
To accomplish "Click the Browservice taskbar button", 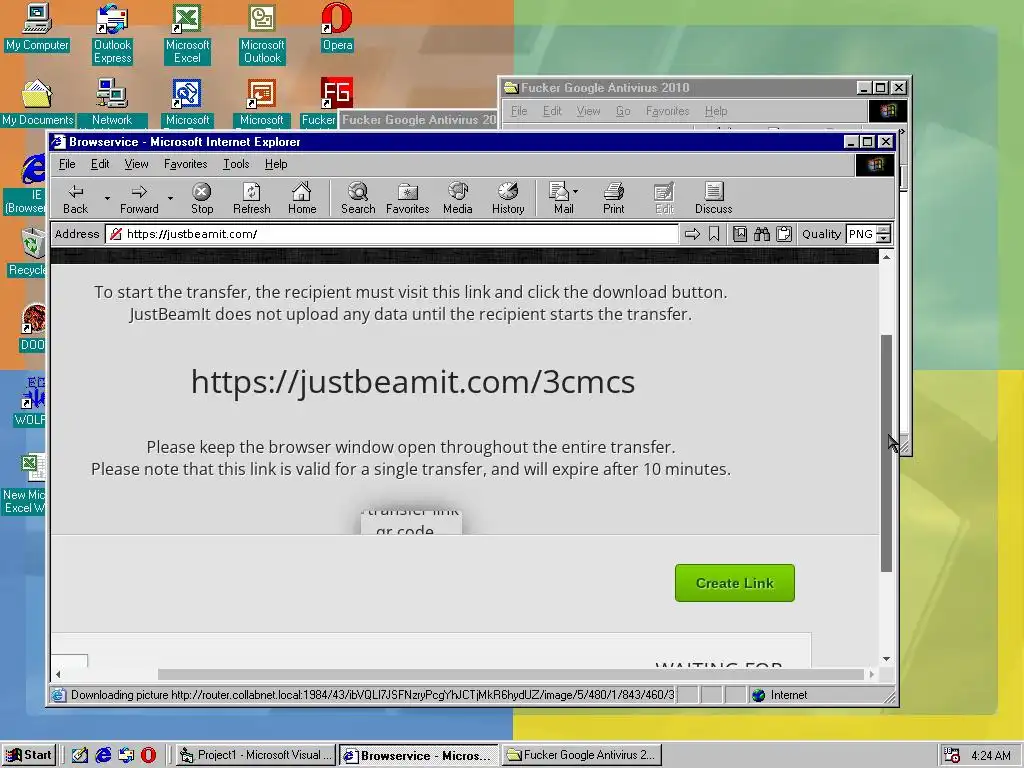I will coord(419,755).
